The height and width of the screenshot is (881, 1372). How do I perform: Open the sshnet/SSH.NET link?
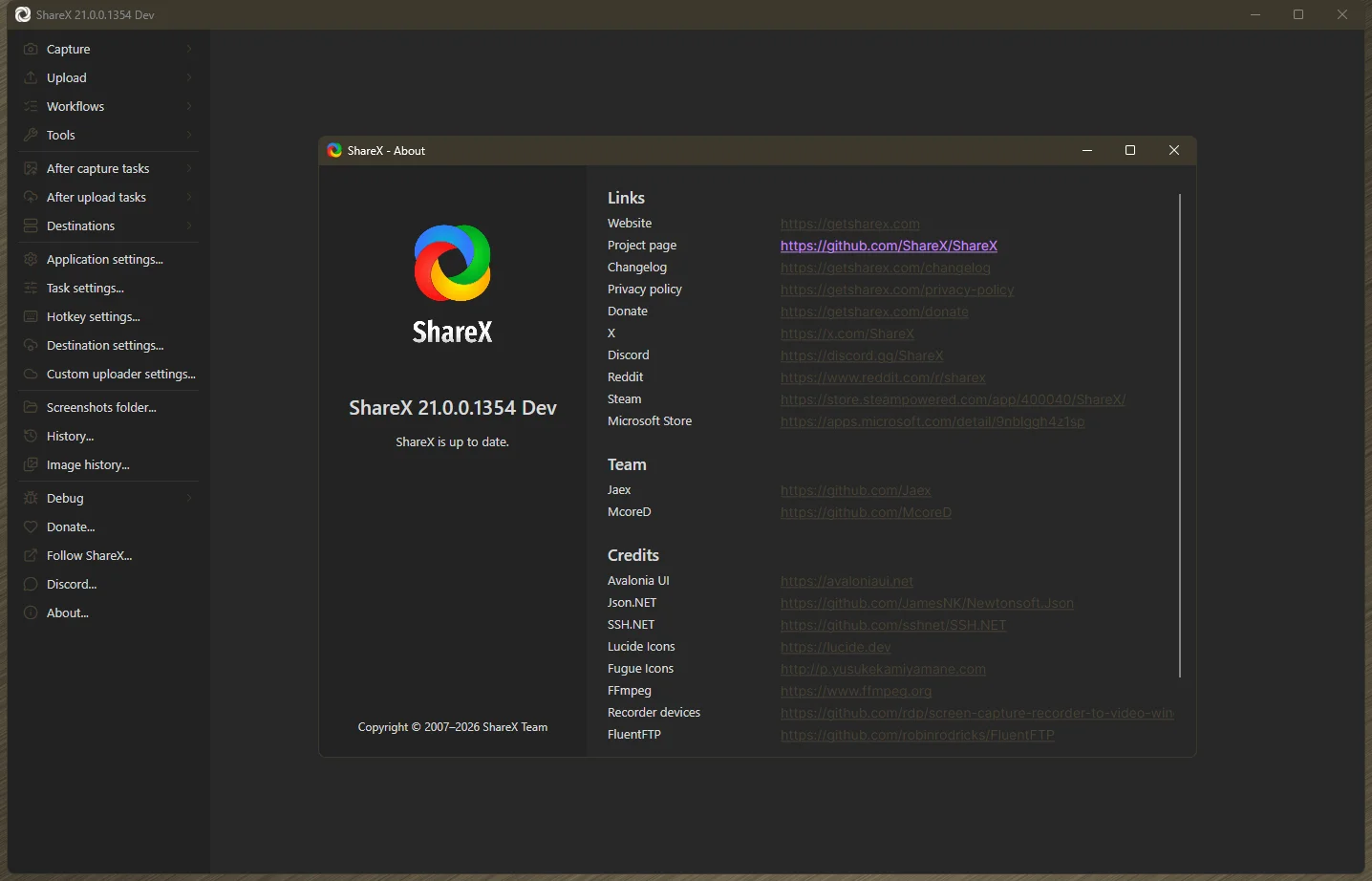(x=893, y=625)
